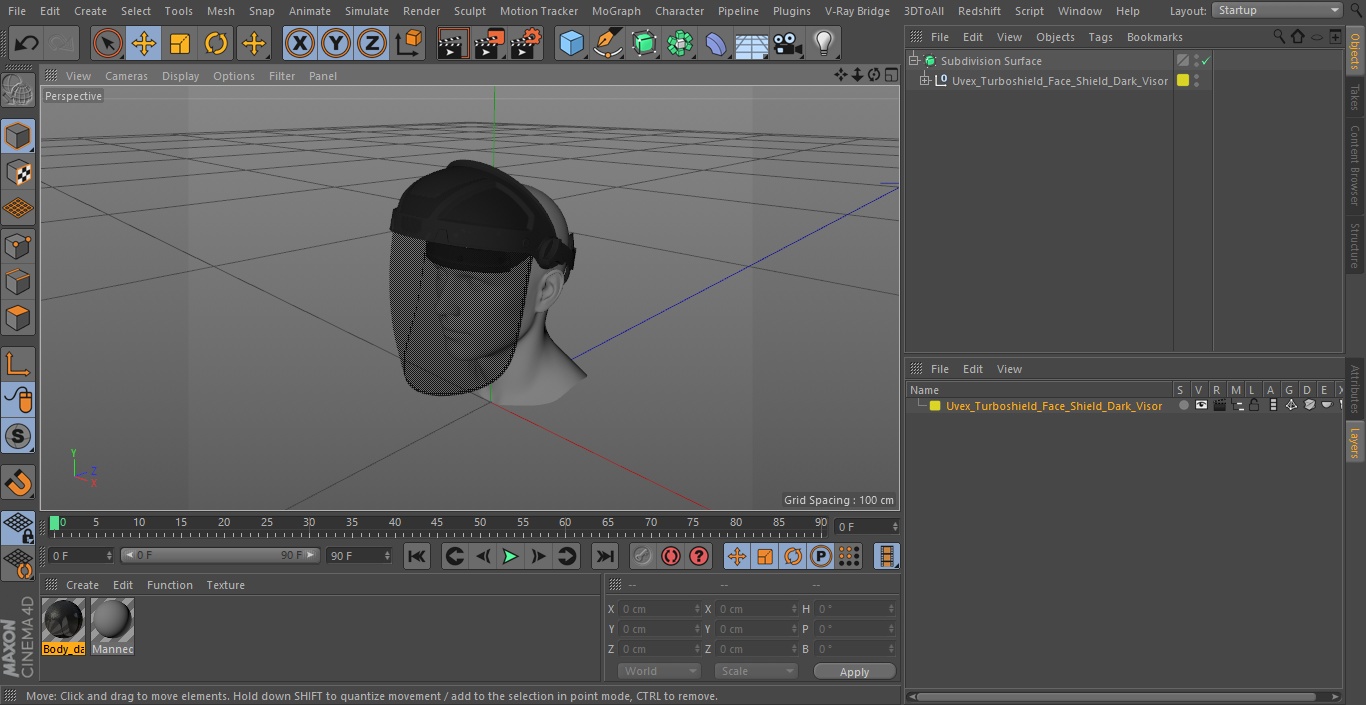Viewport: 1366px width, 705px height.
Task: Click the Apply button in coordinates
Action: (854, 672)
